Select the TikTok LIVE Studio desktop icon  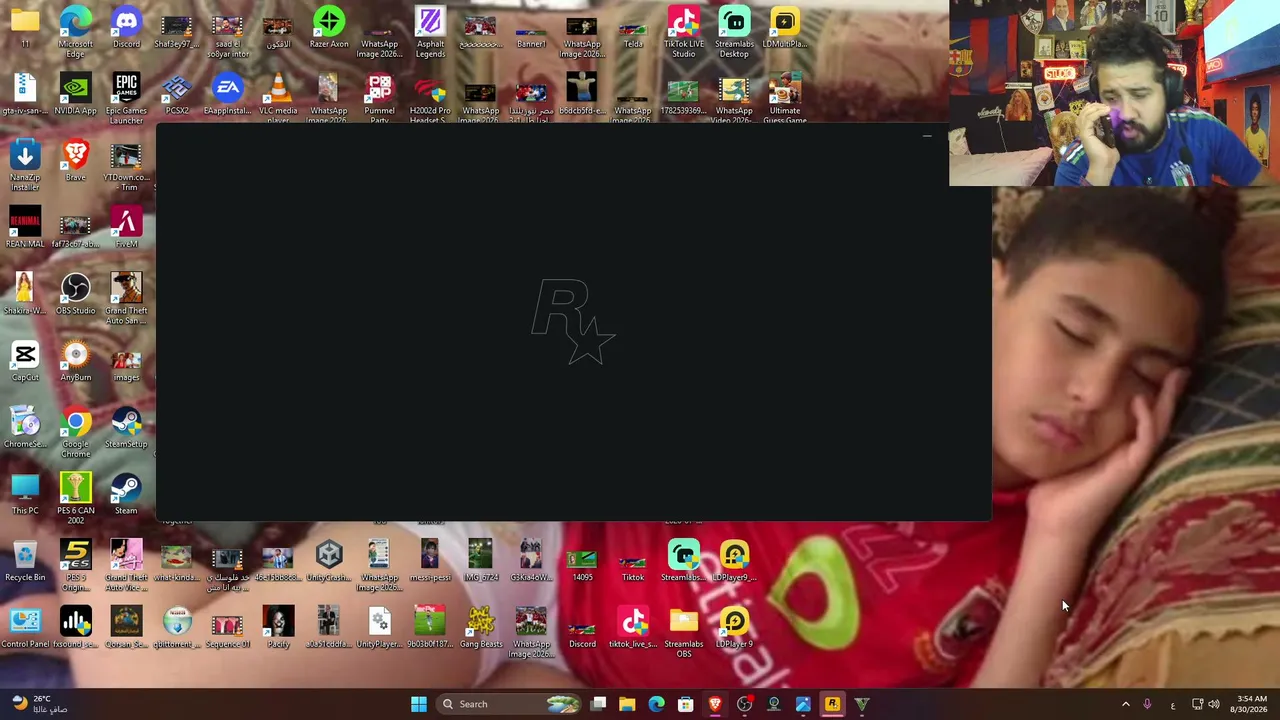(684, 30)
